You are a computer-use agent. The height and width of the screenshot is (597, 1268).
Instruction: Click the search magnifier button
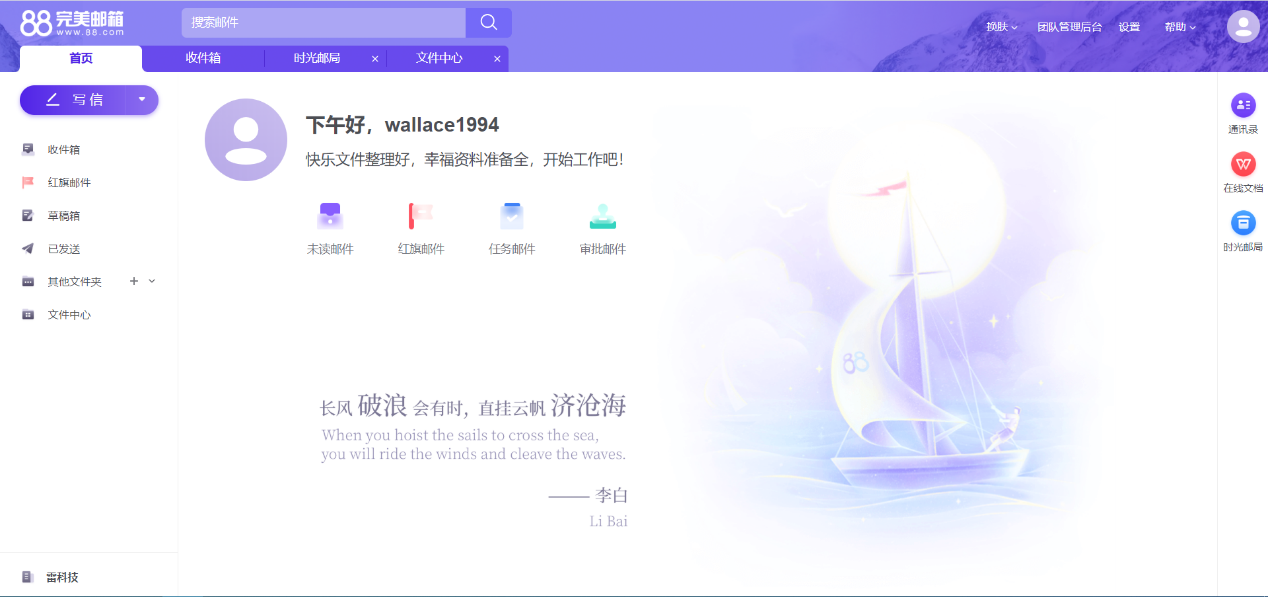[x=489, y=22]
